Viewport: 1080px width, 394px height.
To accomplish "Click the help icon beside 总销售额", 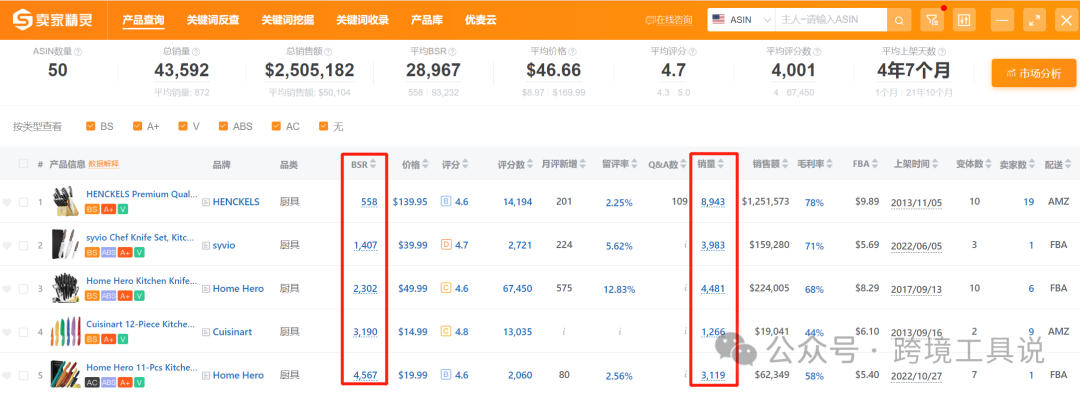I will [x=328, y=52].
